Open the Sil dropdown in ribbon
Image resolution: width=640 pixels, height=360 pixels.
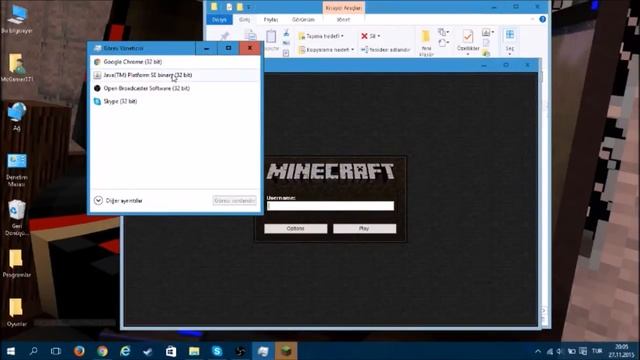tap(371, 36)
